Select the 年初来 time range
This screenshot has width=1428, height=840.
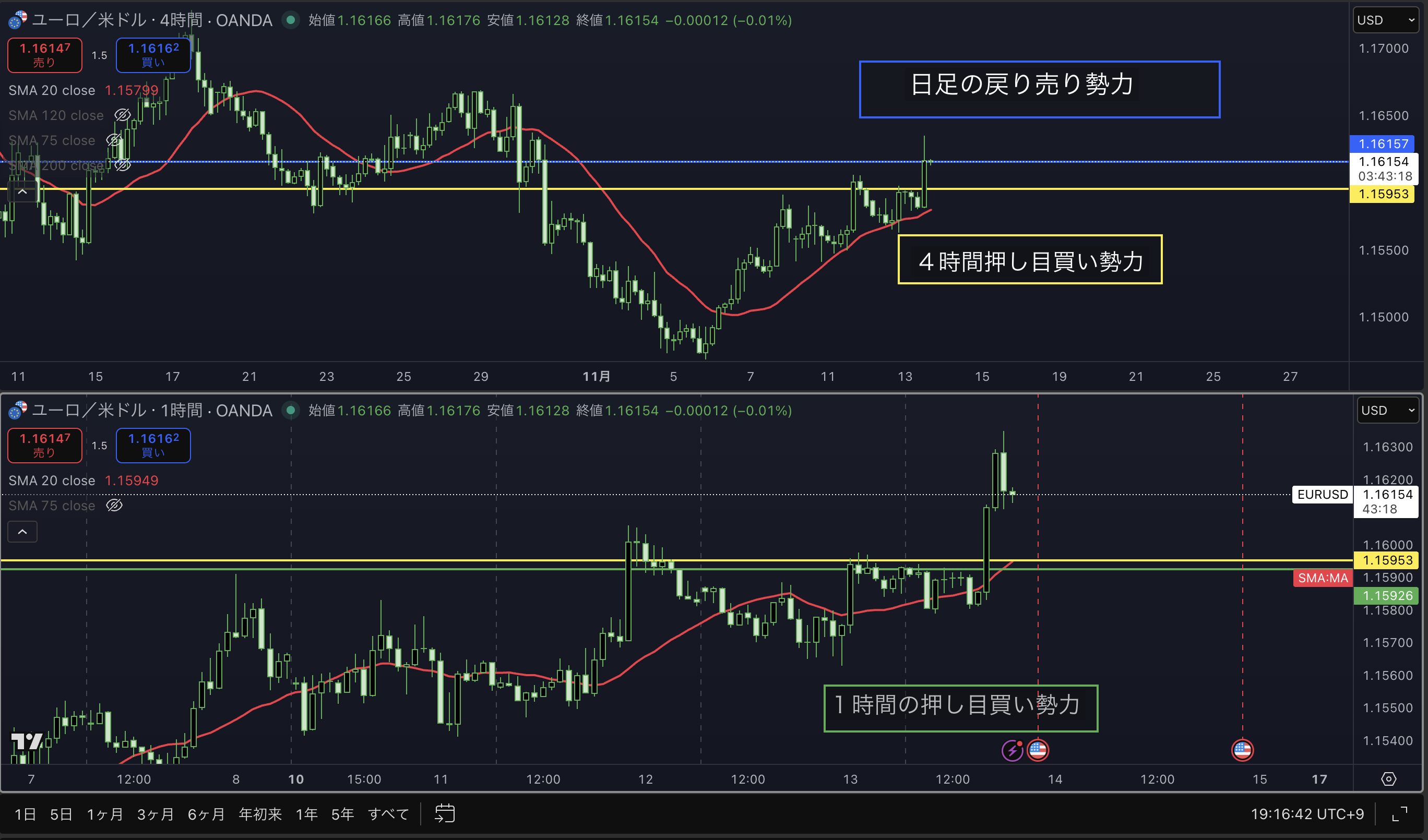(x=259, y=814)
